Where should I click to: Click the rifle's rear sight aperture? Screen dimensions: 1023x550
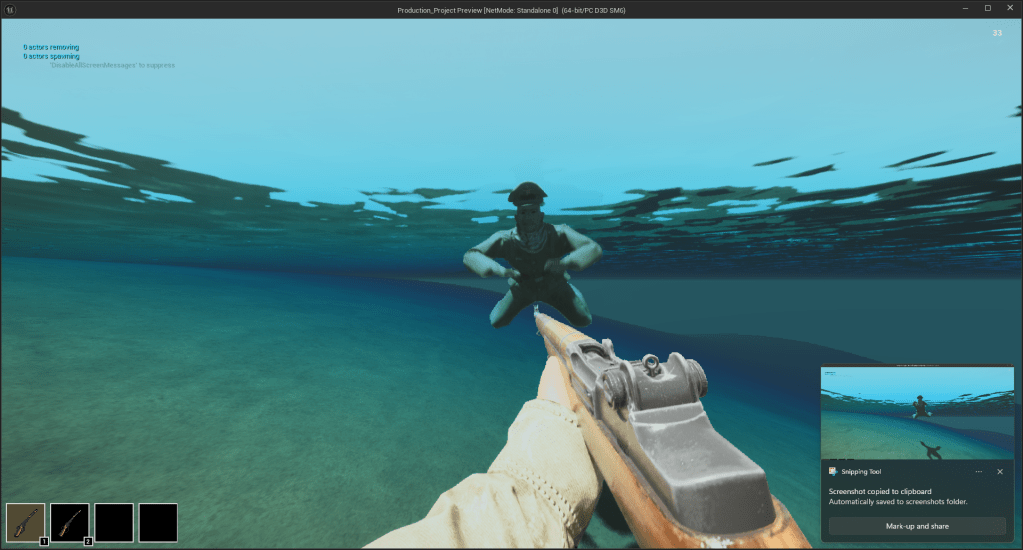tap(651, 362)
